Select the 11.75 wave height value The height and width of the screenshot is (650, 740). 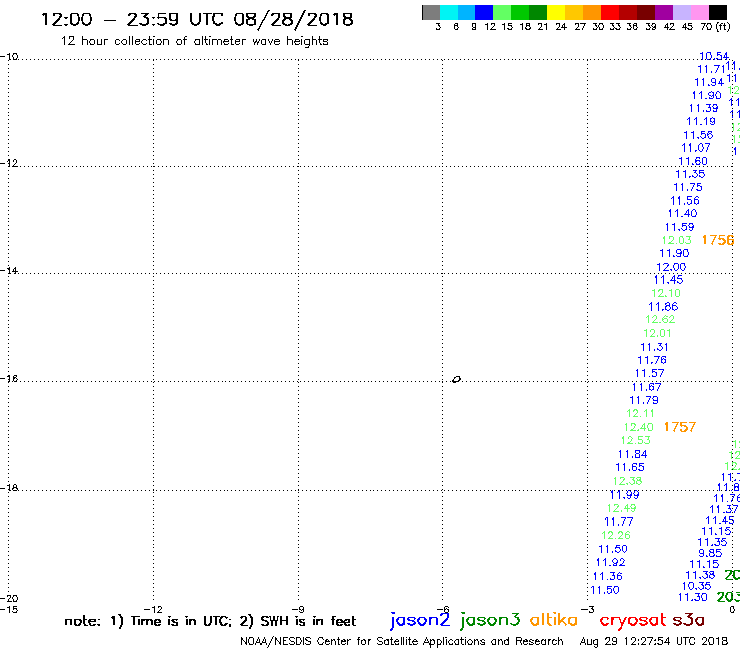(x=688, y=187)
